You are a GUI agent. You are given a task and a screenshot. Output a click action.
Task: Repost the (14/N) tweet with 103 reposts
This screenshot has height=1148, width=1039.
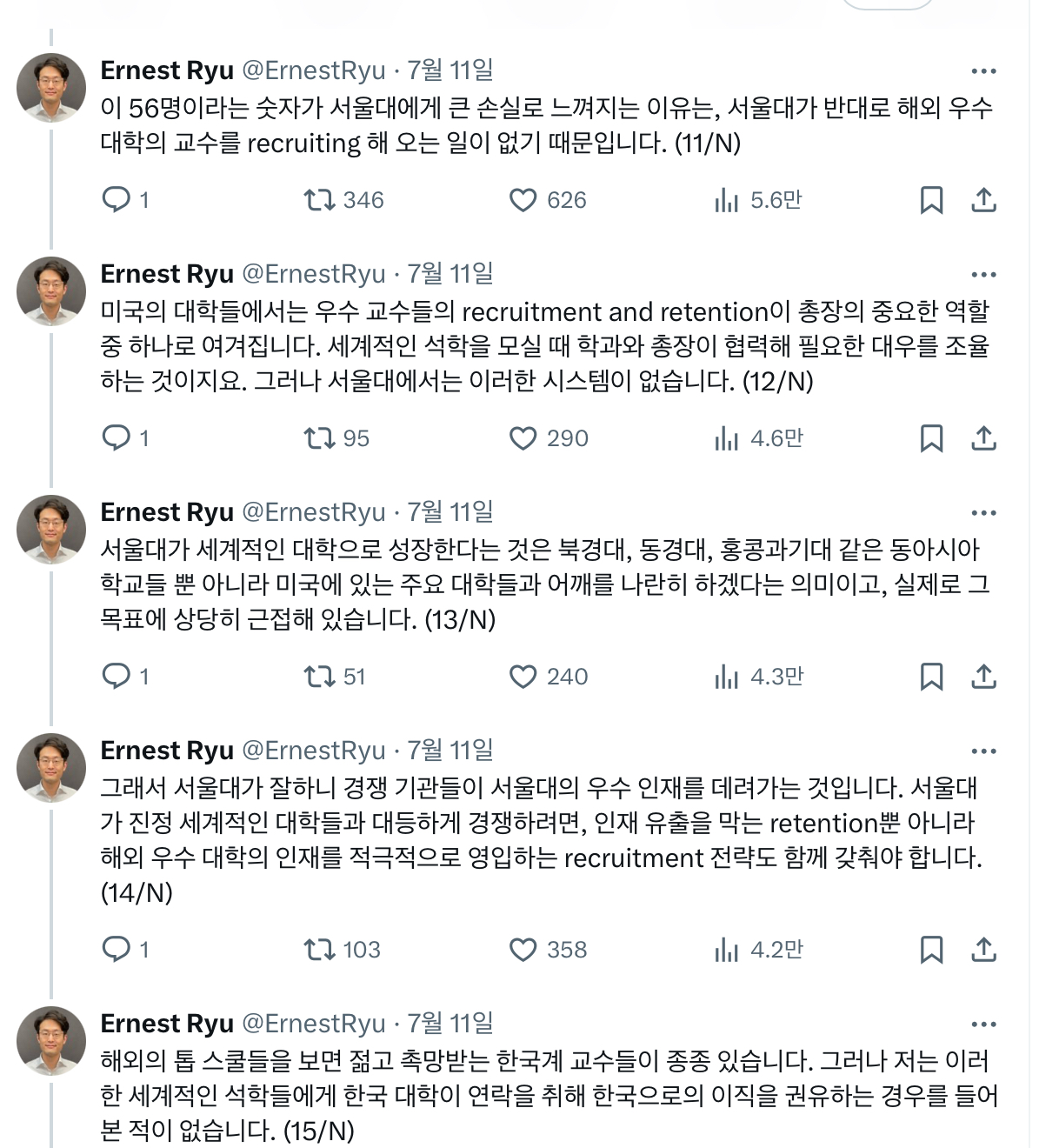click(x=318, y=950)
